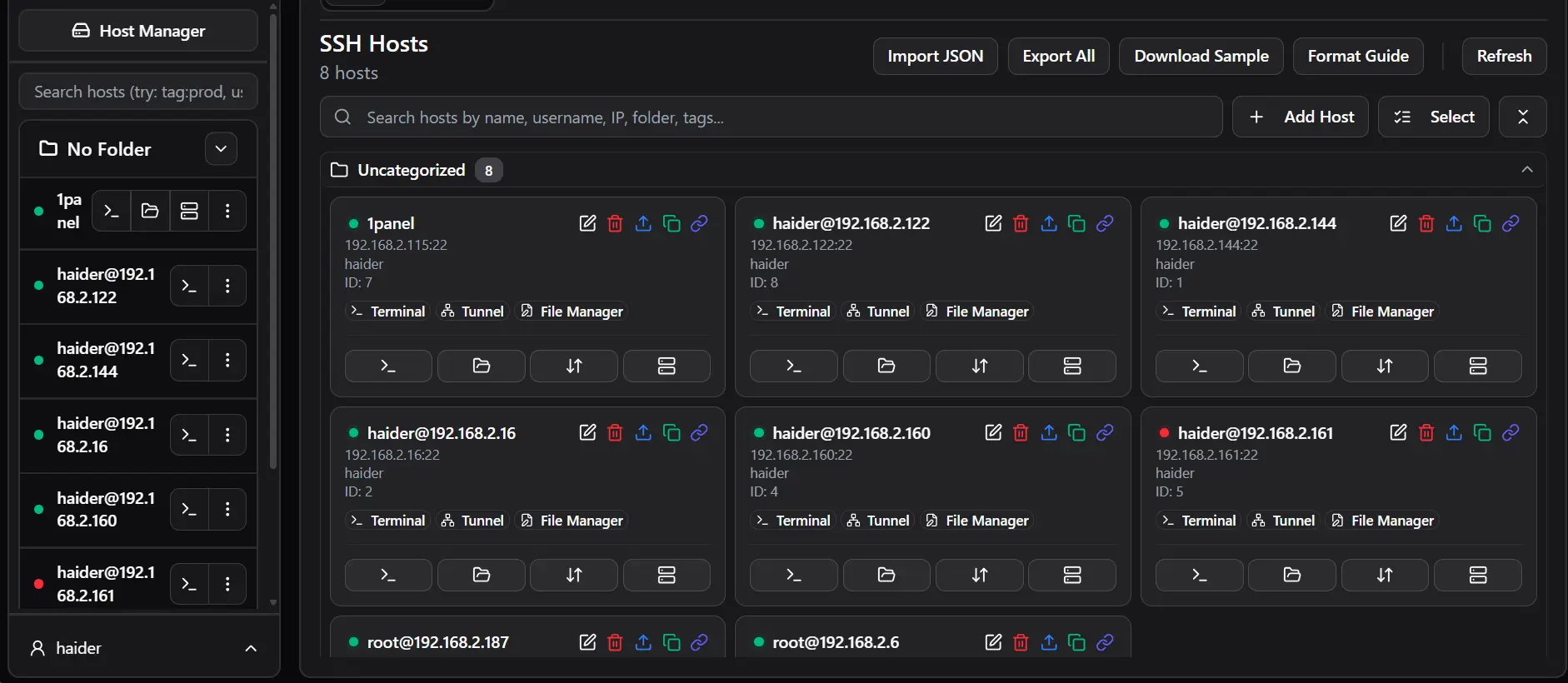Open more options for haider@192.168.2.144 sidebar row
Viewport: 1568px width, 683px height.
pyautogui.click(x=227, y=360)
